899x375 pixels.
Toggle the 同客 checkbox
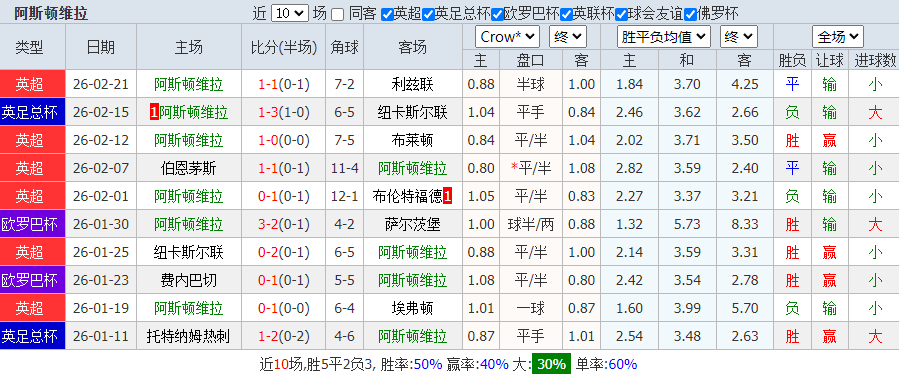[x=338, y=14]
